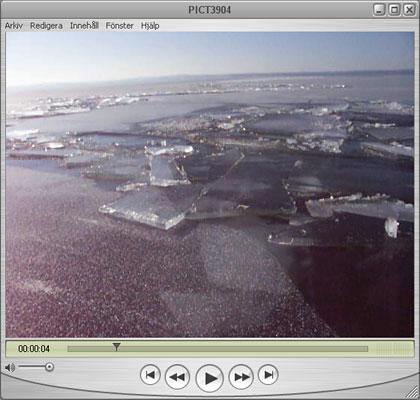
Task: Open the Arkiv menu
Action: click(x=14, y=26)
